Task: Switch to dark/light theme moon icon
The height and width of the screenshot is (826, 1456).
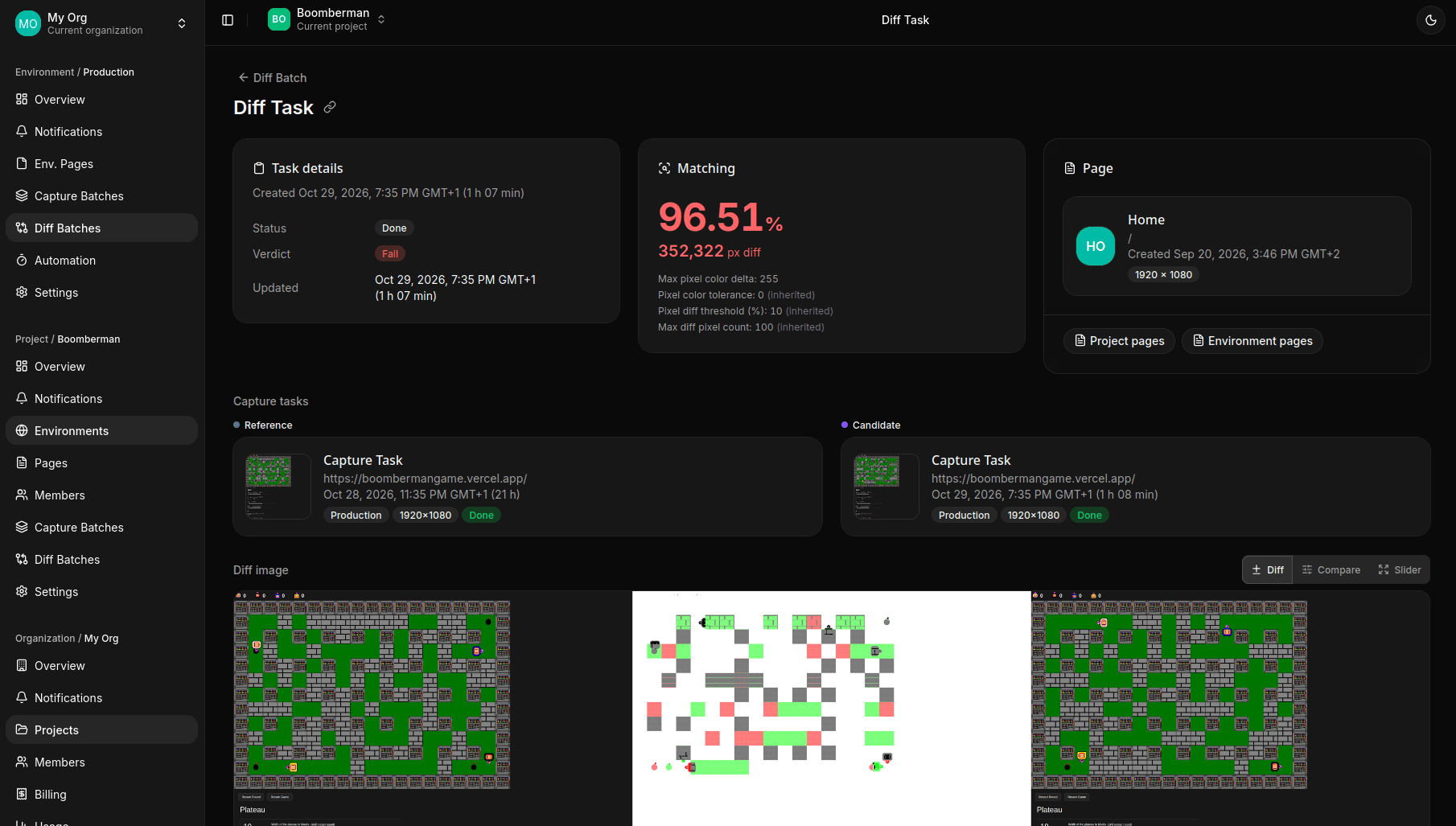Action: [1430, 20]
